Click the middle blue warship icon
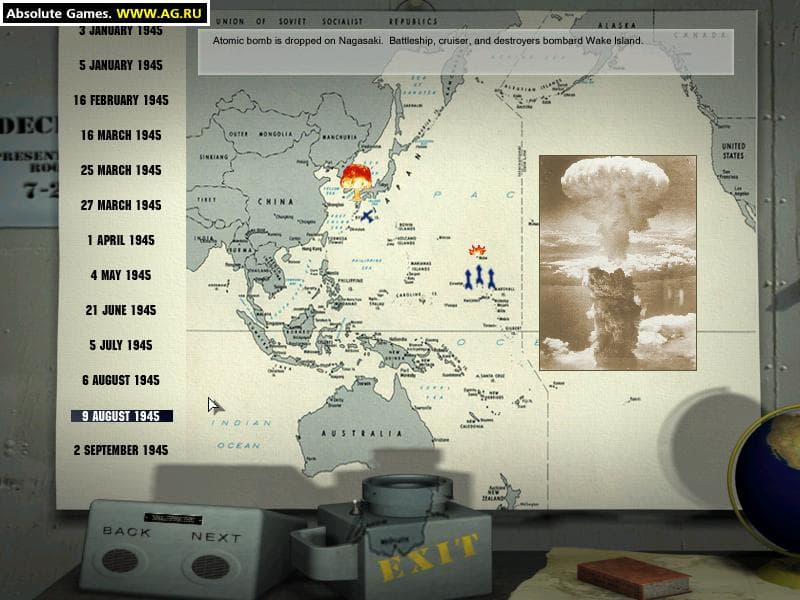The height and width of the screenshot is (600, 800). (x=479, y=276)
